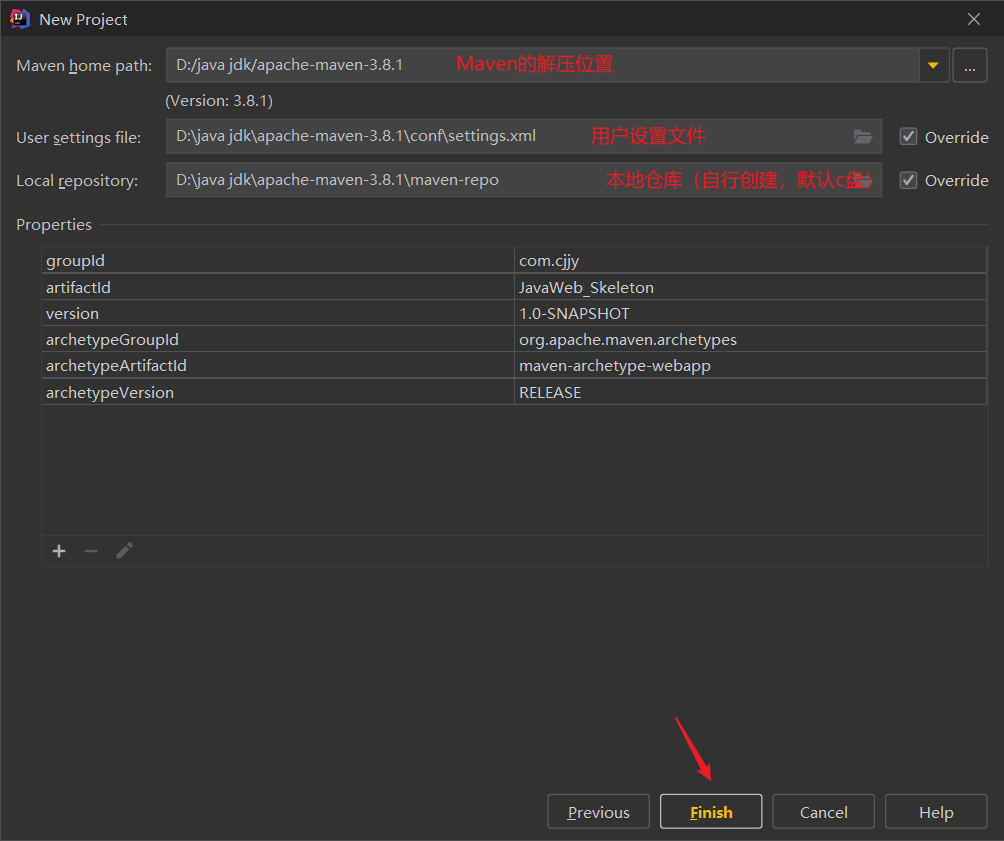
Task: Browse Maven home with ellipsis button
Action: [x=969, y=65]
